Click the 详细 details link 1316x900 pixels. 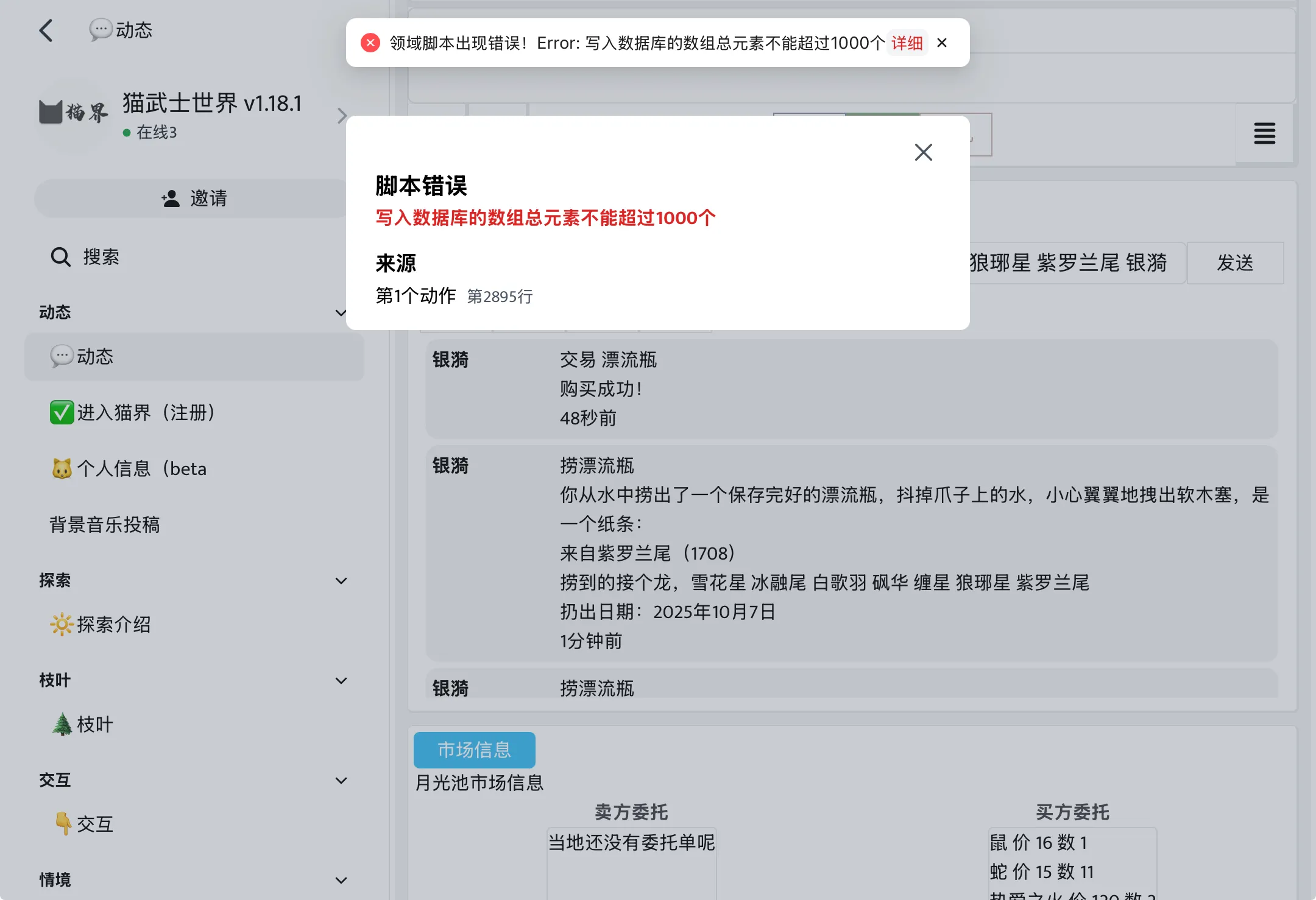(907, 43)
